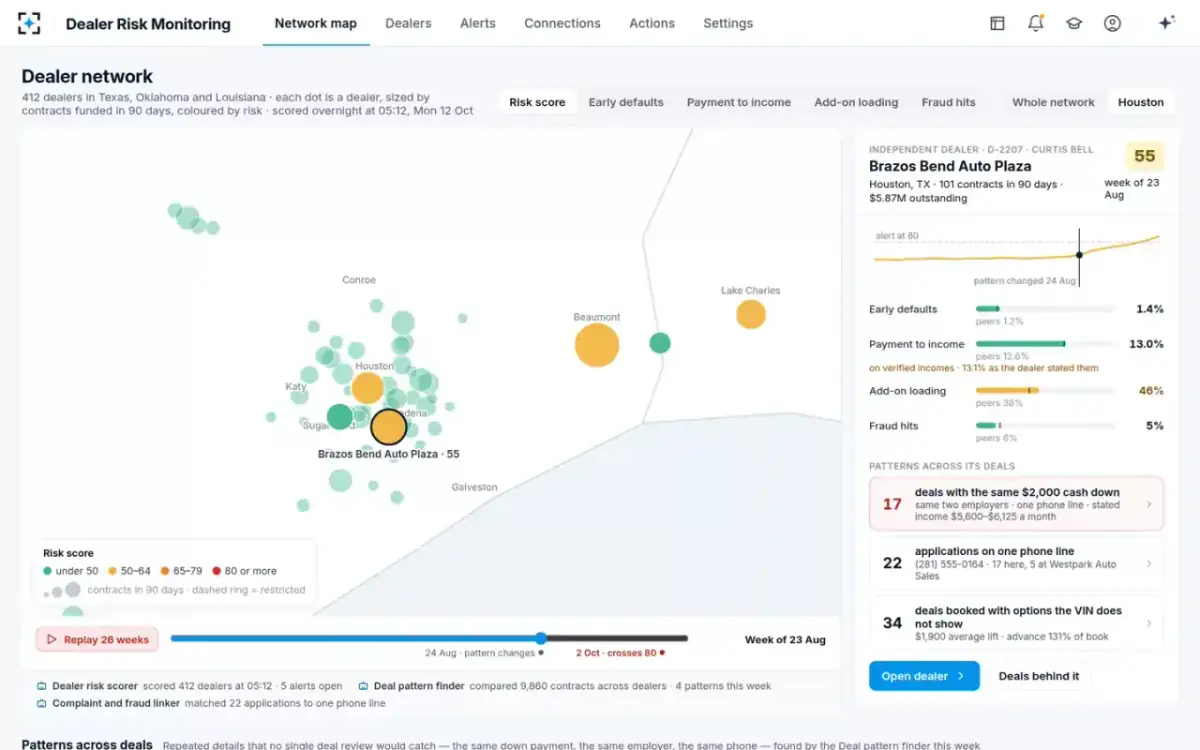The width and height of the screenshot is (1200, 750).
Task: Click the Complaint and fraud linker agent icon
Action: click(42, 703)
